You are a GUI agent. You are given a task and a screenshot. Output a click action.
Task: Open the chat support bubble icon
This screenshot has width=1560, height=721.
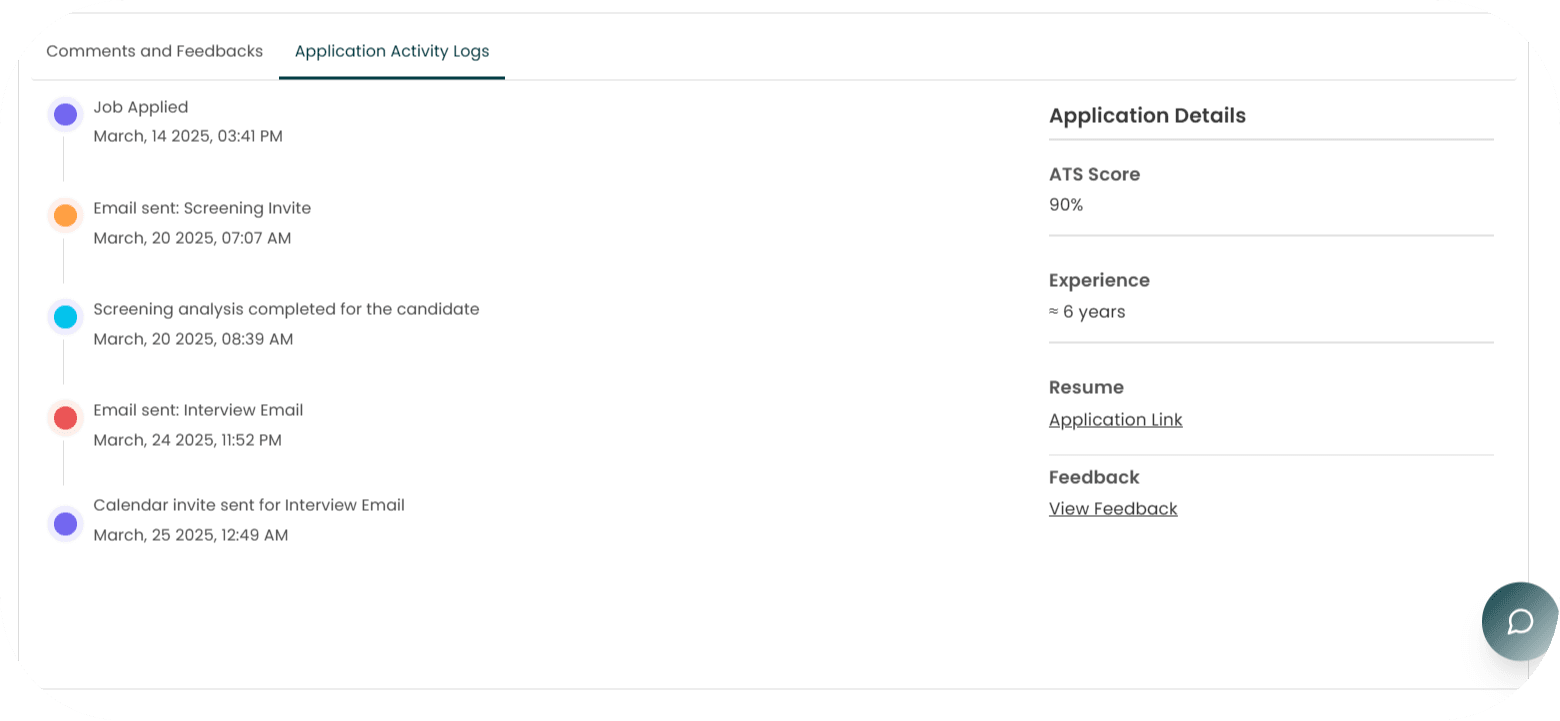click(1519, 621)
